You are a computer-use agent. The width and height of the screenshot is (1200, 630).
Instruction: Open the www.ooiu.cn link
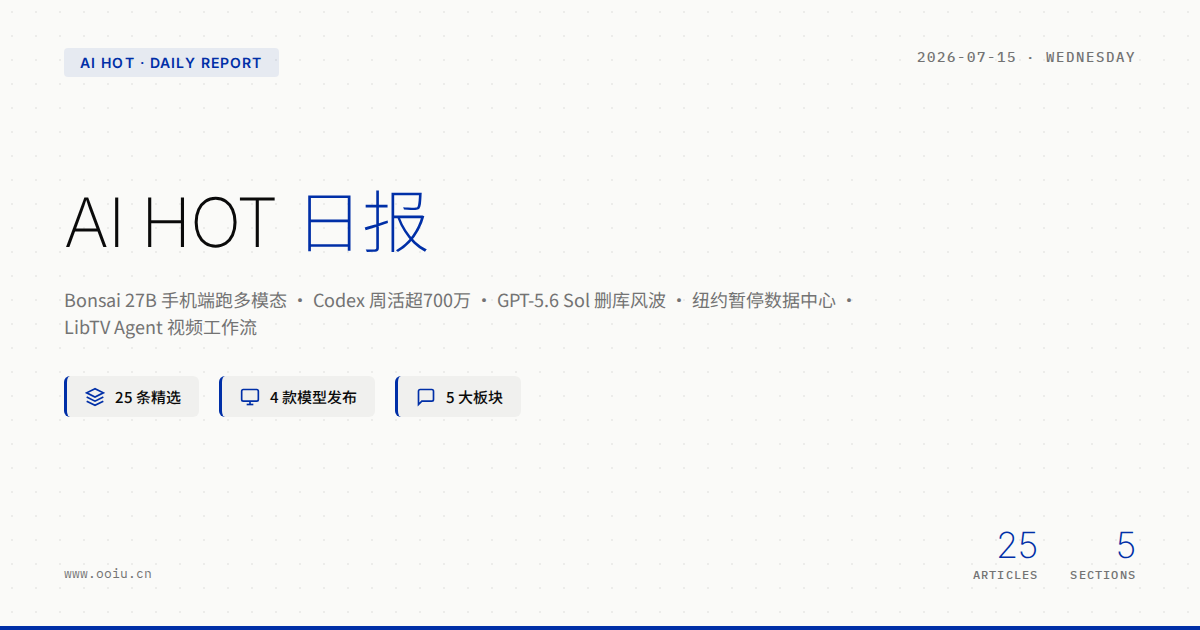click(108, 574)
